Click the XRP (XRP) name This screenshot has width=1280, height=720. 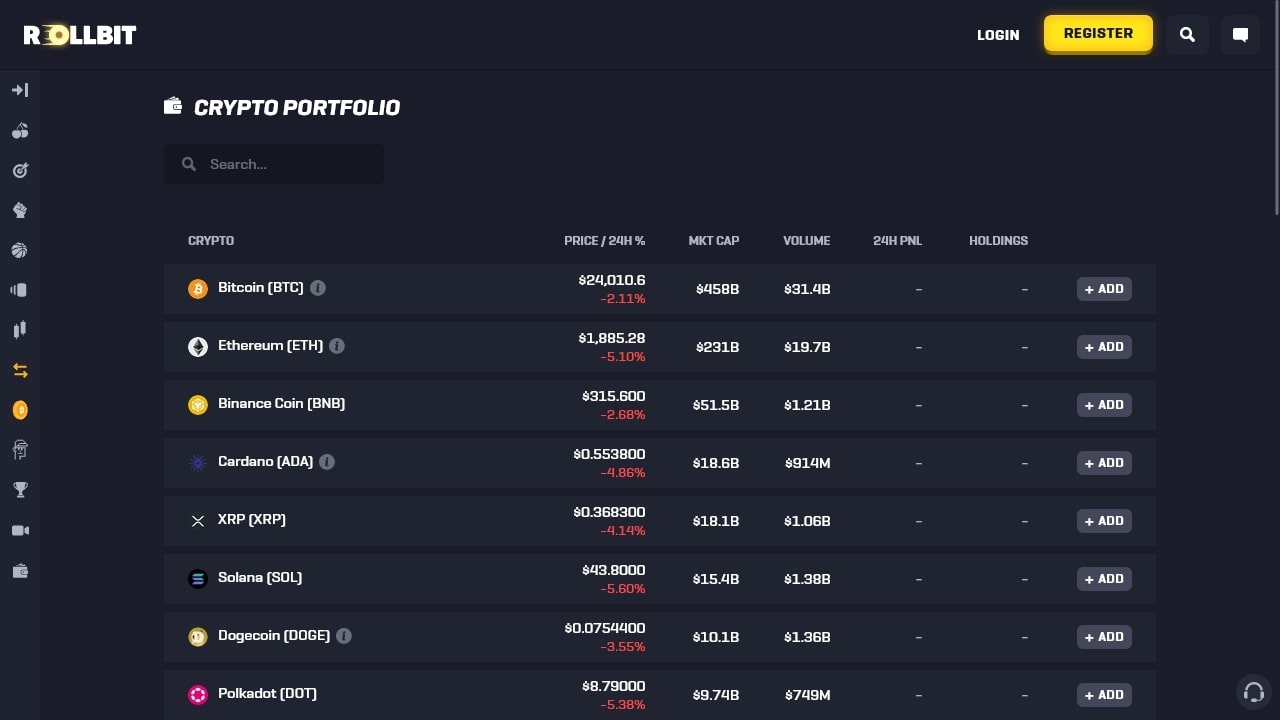(252, 519)
